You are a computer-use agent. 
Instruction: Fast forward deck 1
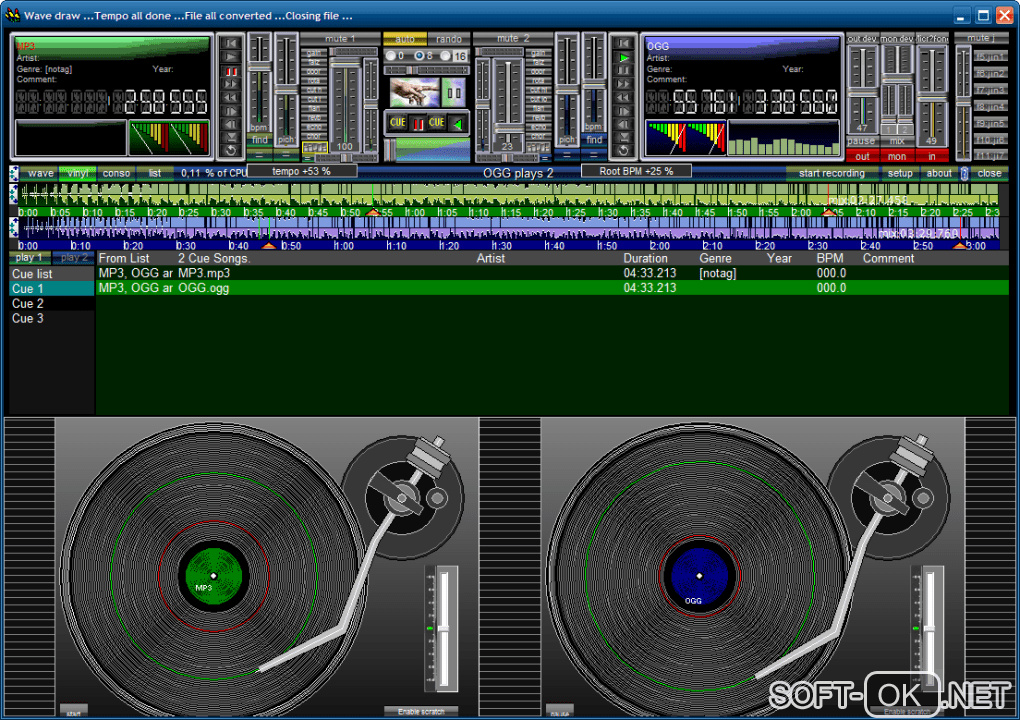(x=230, y=84)
